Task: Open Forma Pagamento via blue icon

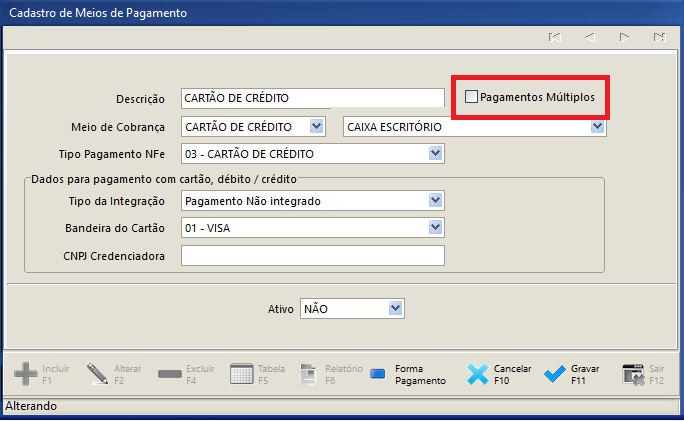Action: (378, 374)
